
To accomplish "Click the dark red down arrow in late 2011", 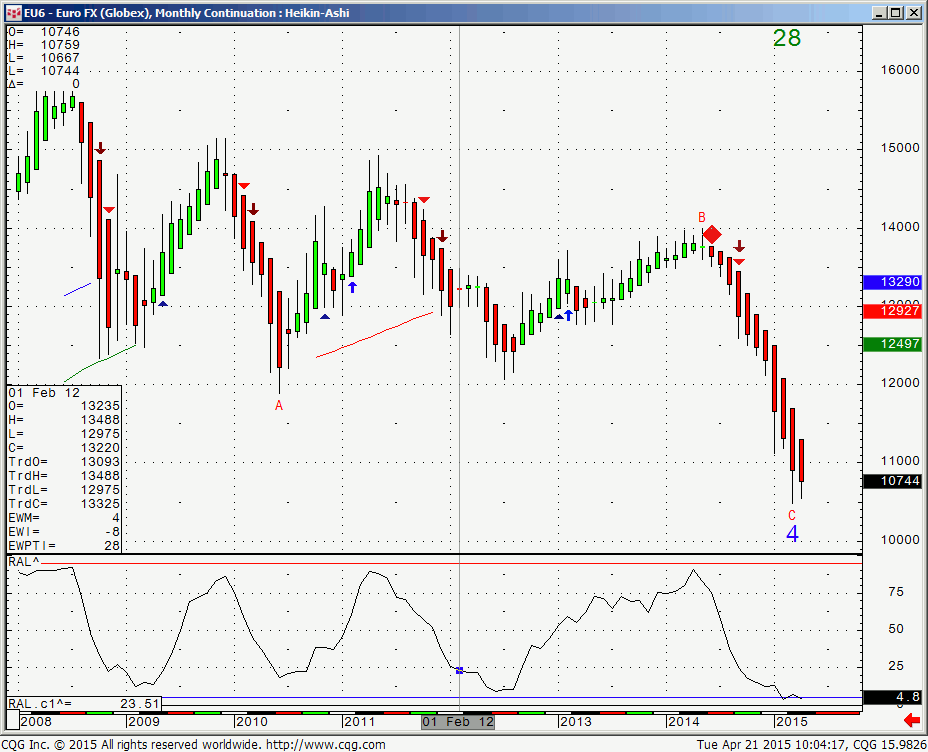I will point(442,236).
